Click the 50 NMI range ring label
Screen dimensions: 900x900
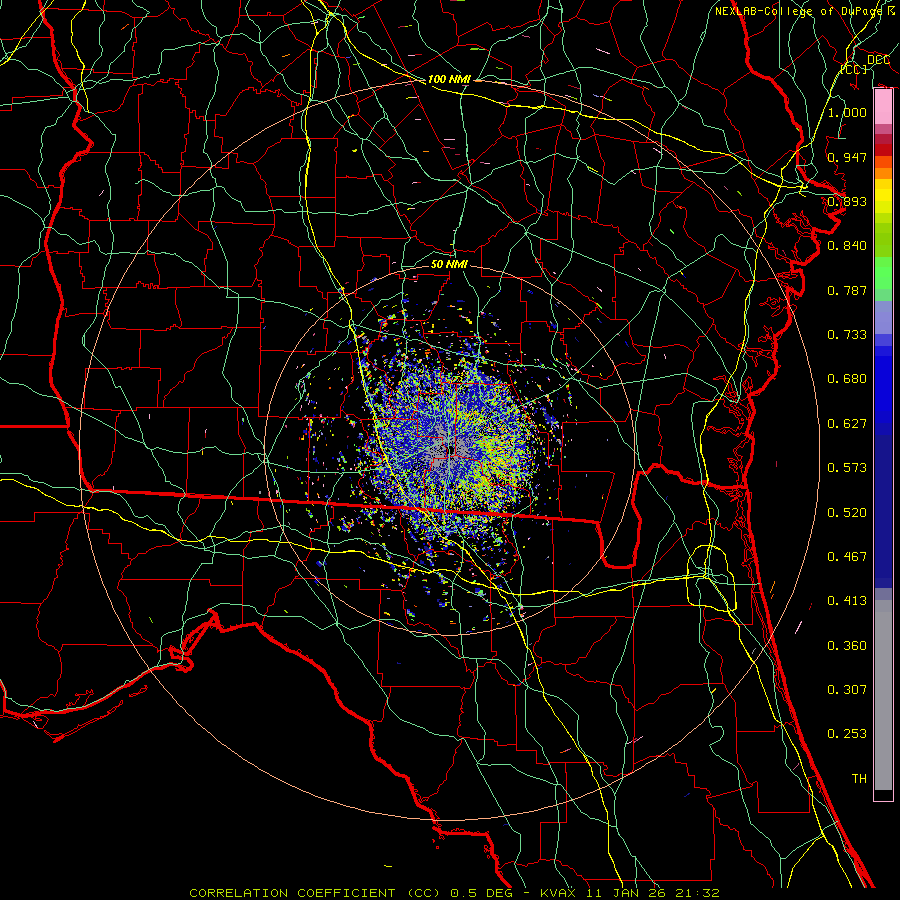(449, 264)
